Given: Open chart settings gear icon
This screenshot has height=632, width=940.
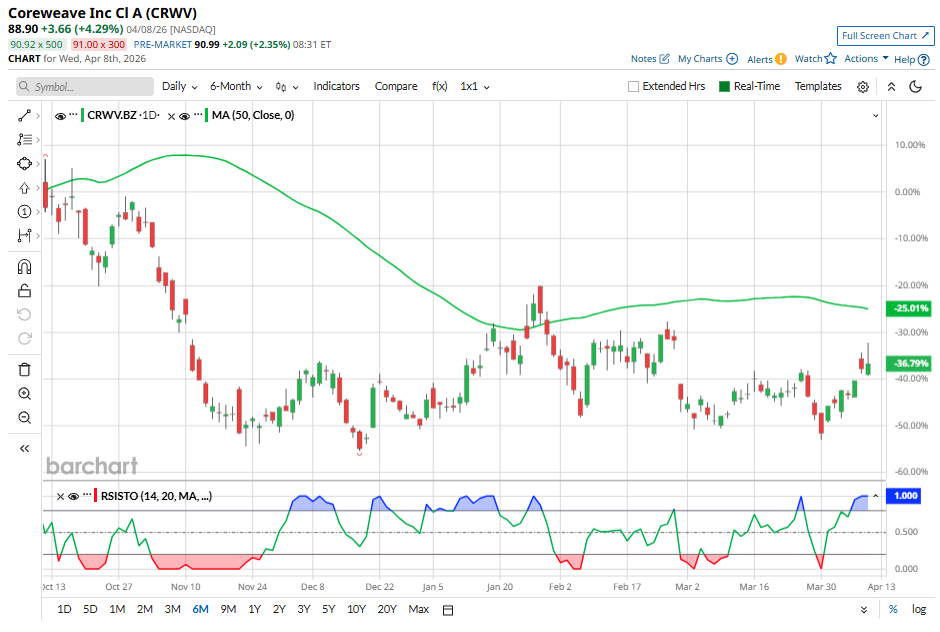Looking at the screenshot, I should click(x=863, y=87).
